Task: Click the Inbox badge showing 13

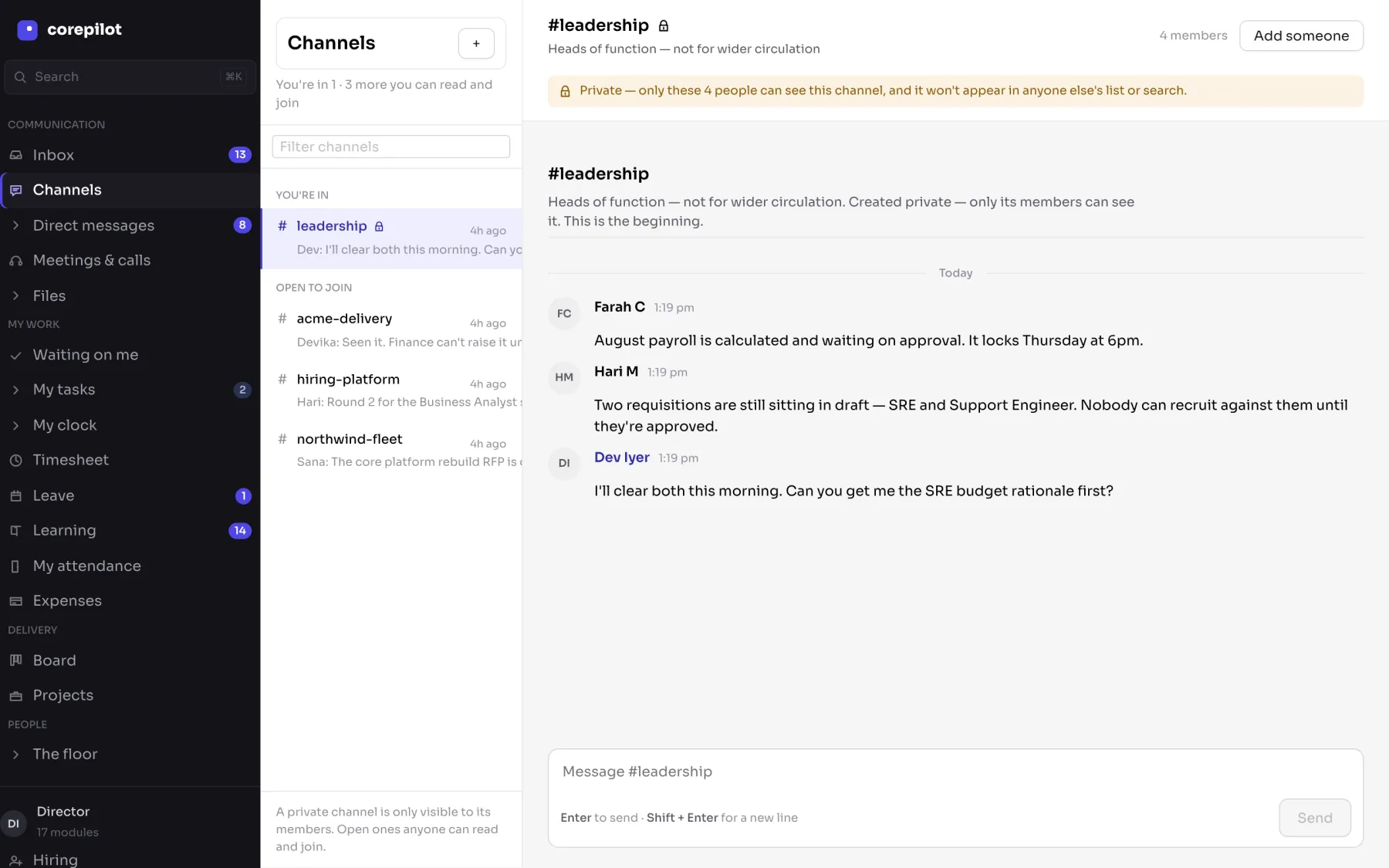Action: pos(240,155)
